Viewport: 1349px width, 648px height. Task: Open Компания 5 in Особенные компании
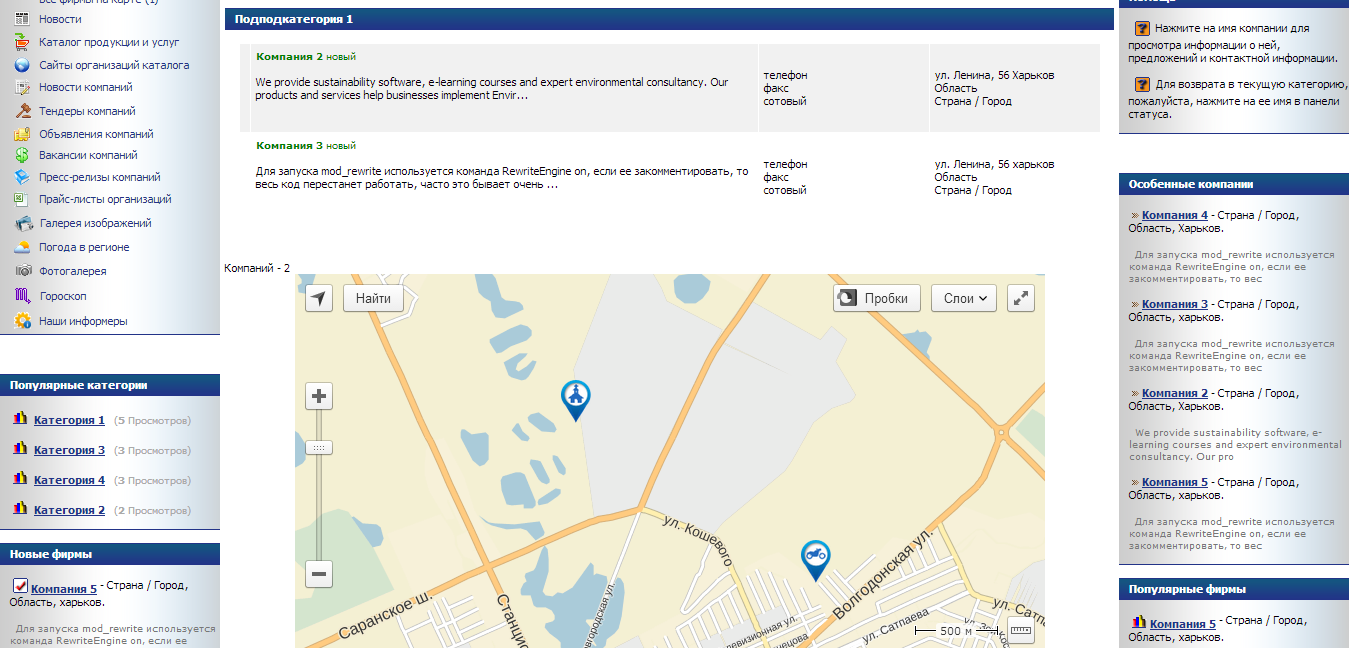[1175, 482]
